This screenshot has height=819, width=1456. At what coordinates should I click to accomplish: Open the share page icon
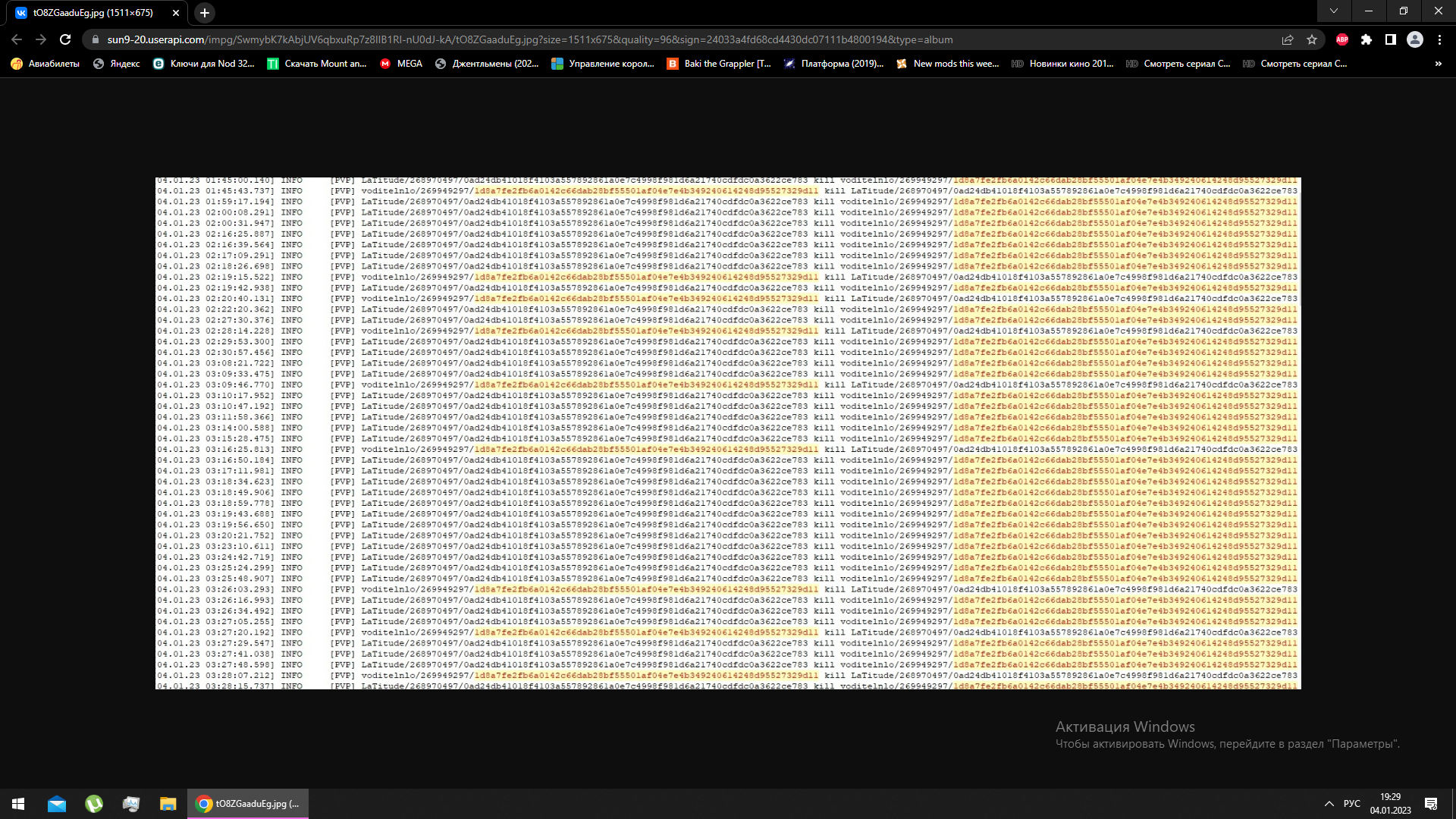click(x=1288, y=39)
